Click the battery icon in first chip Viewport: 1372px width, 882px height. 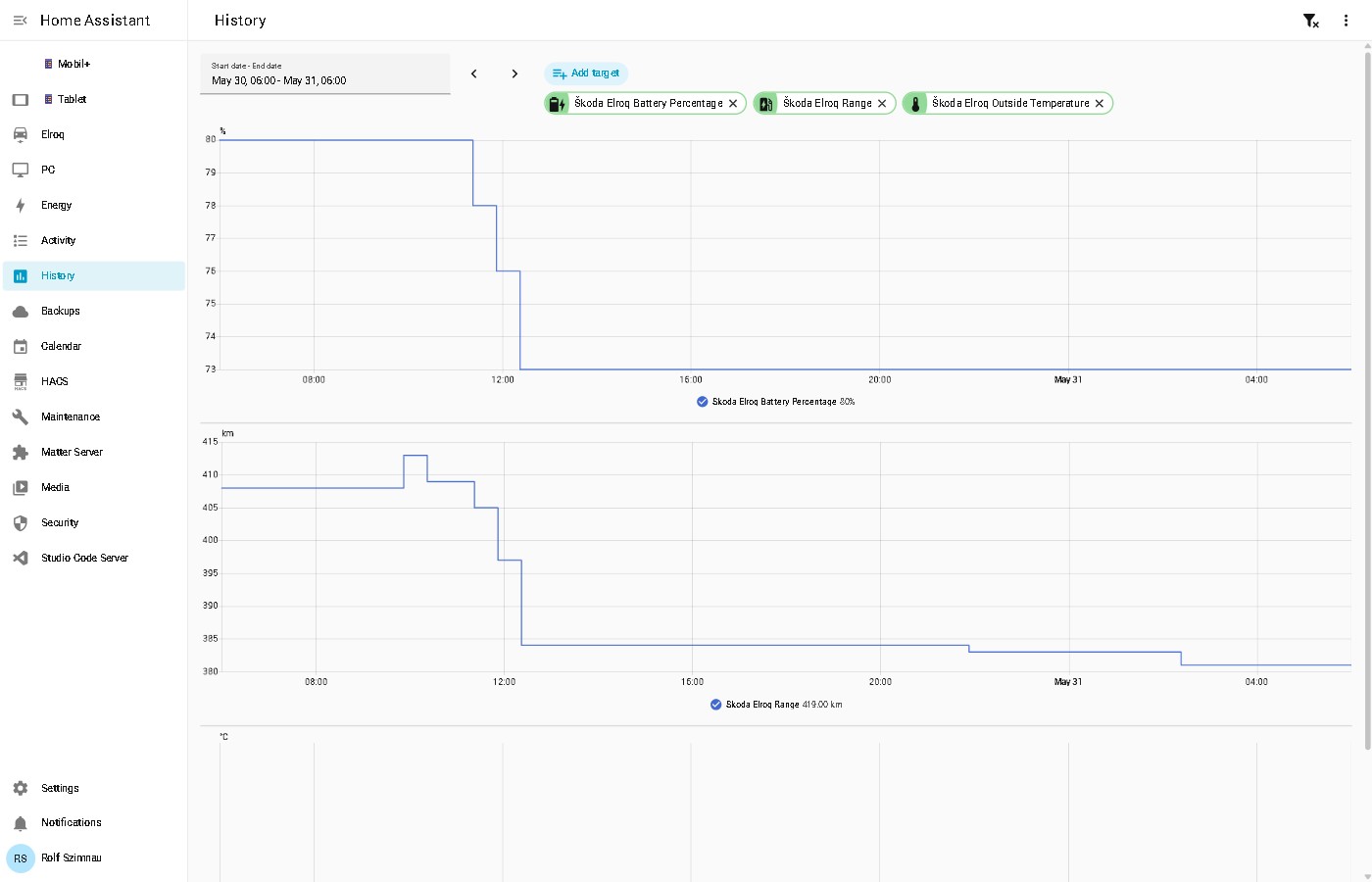pos(557,103)
